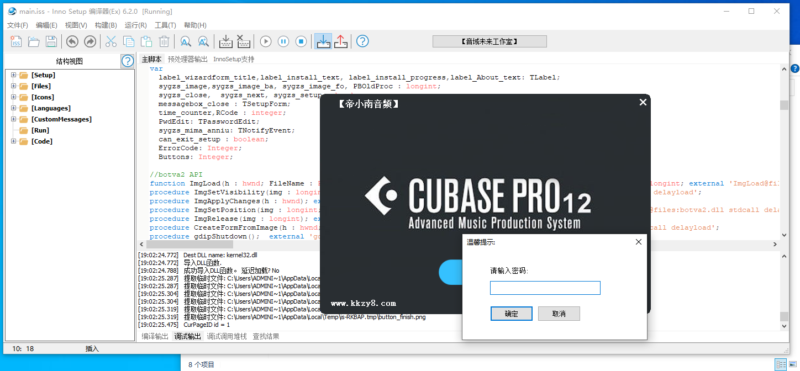Open the 文件(F) menu
Image resolution: width=800 pixels, height=371 pixels.
coord(17,25)
